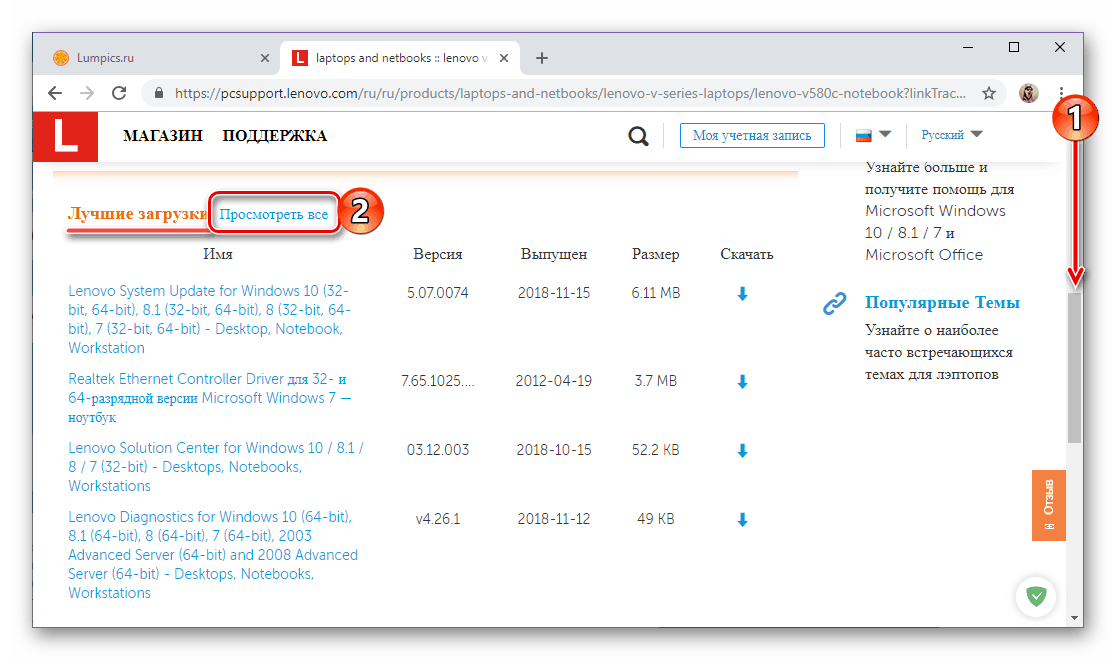Click the vertical scrollbar thumb
The image size is (1116, 660).
[x=1074, y=367]
